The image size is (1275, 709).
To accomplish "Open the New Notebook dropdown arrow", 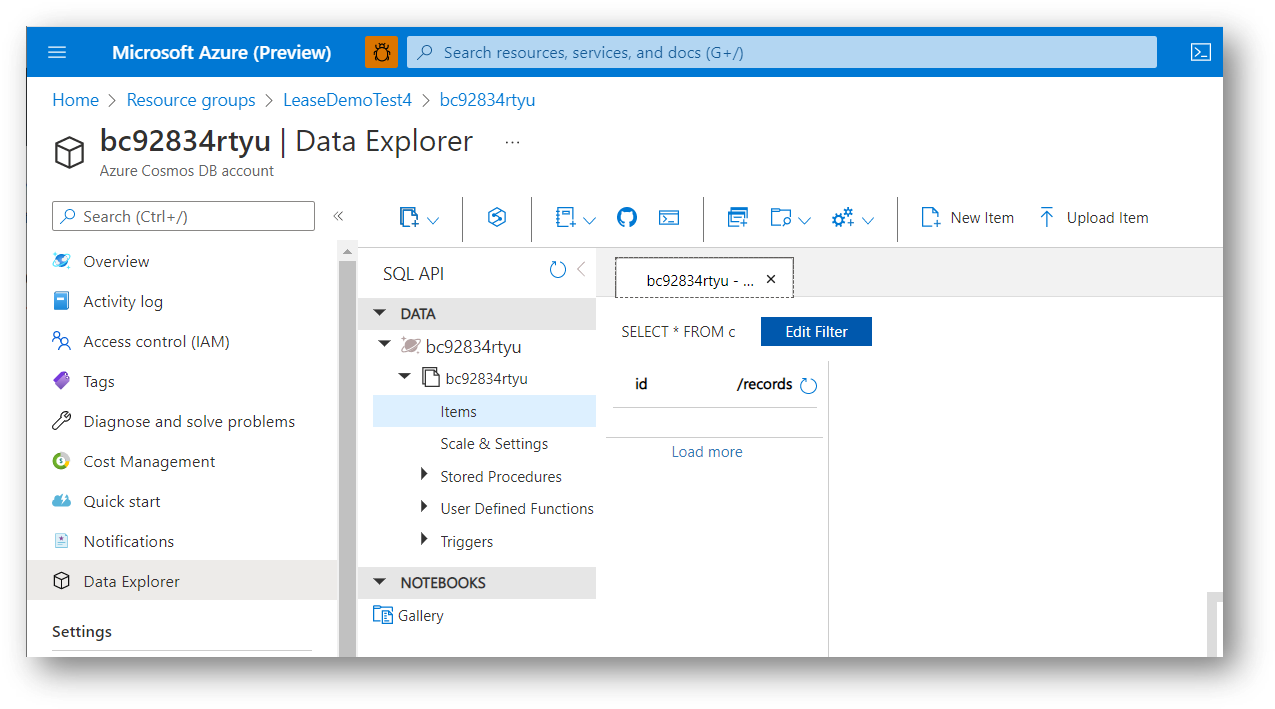I will [x=590, y=220].
